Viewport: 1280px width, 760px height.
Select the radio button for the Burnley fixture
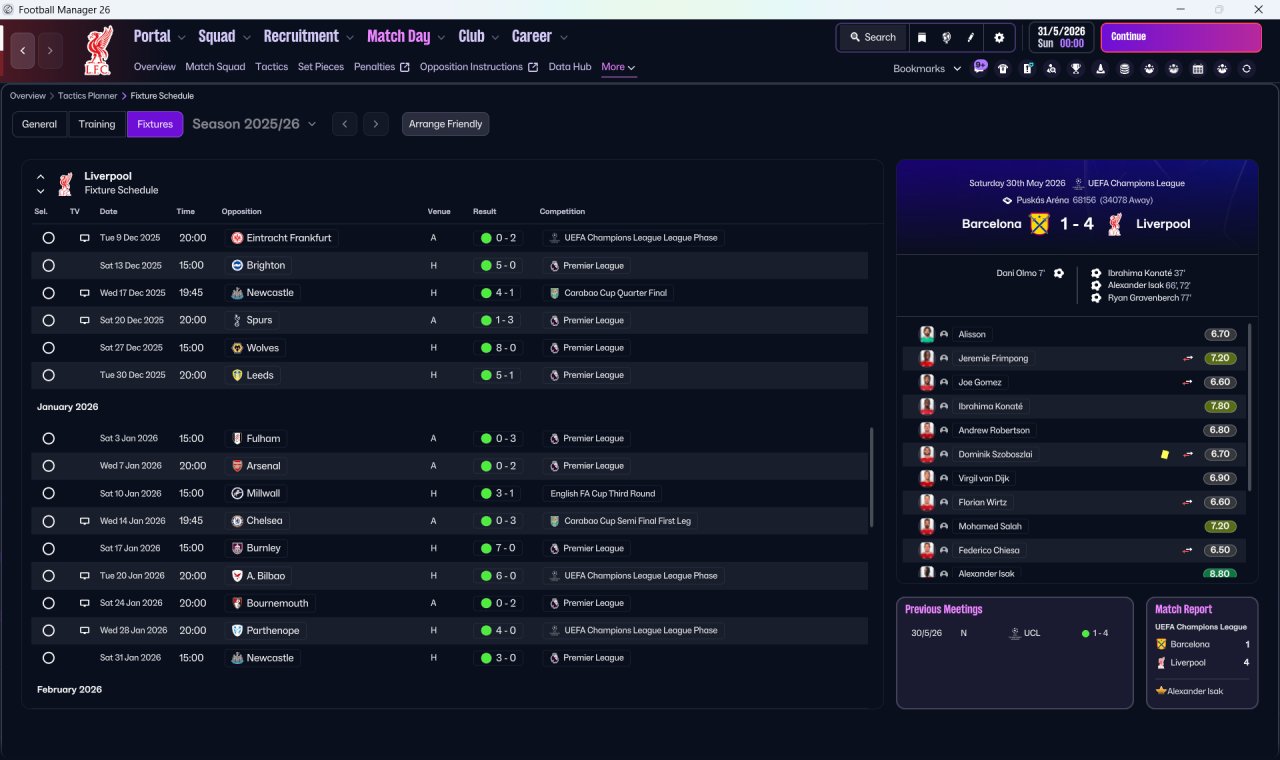point(48,549)
